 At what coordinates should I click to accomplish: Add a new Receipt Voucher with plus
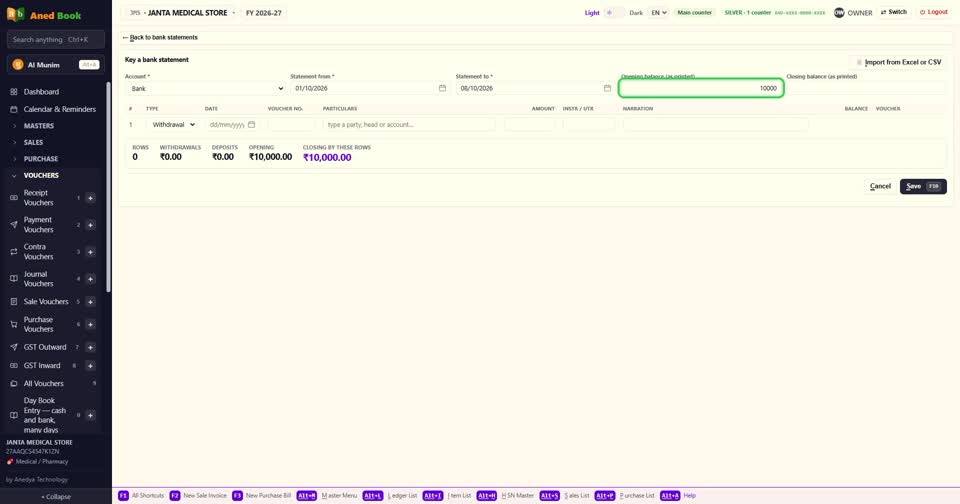coord(91,198)
